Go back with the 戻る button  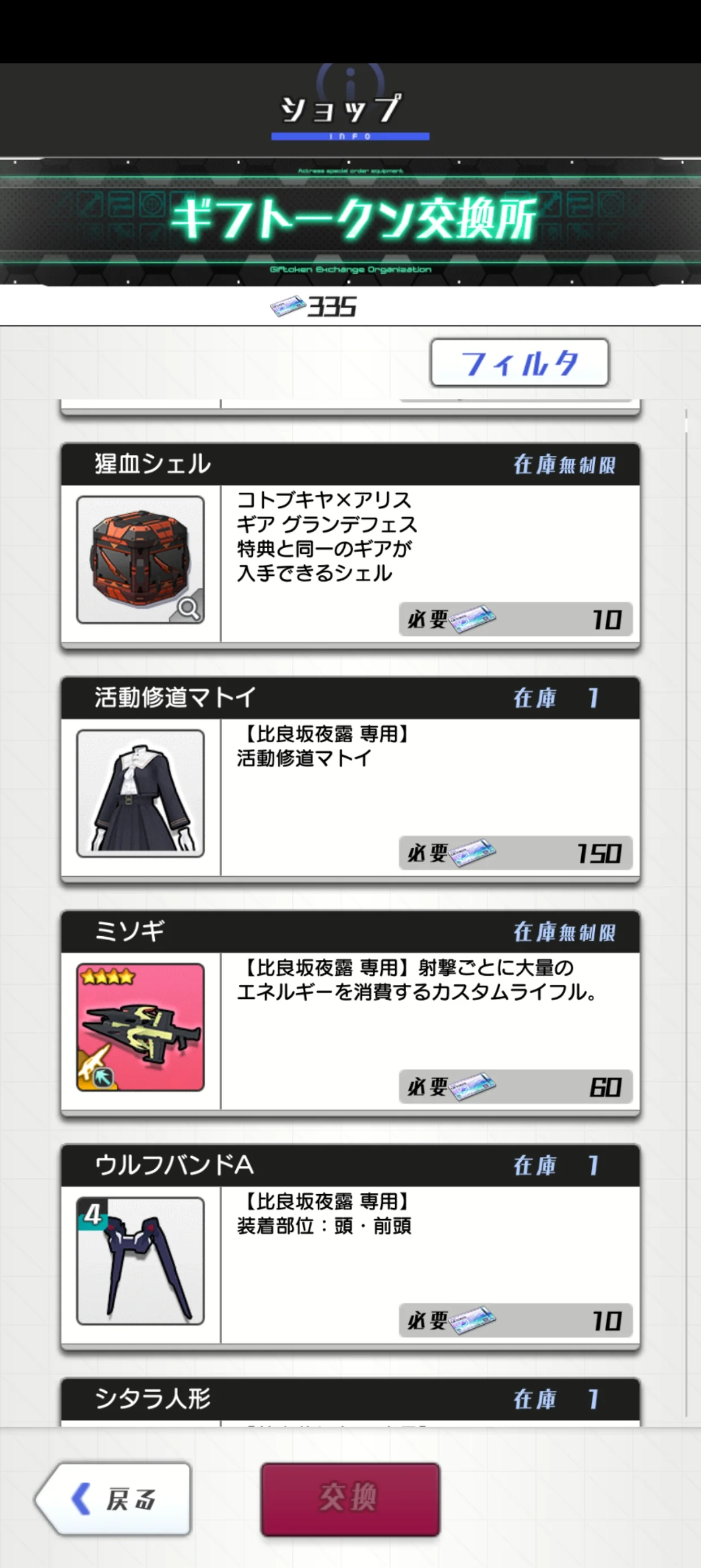114,1498
